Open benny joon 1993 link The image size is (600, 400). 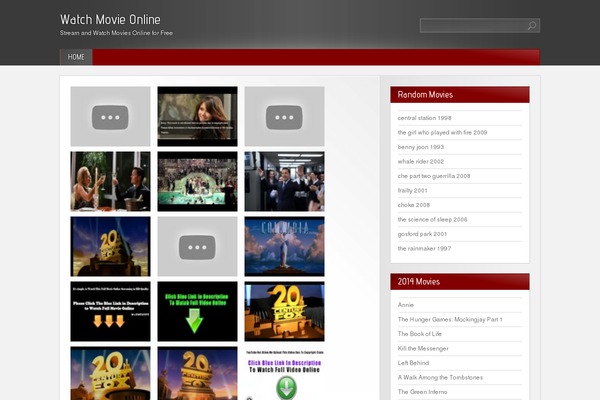click(x=421, y=147)
